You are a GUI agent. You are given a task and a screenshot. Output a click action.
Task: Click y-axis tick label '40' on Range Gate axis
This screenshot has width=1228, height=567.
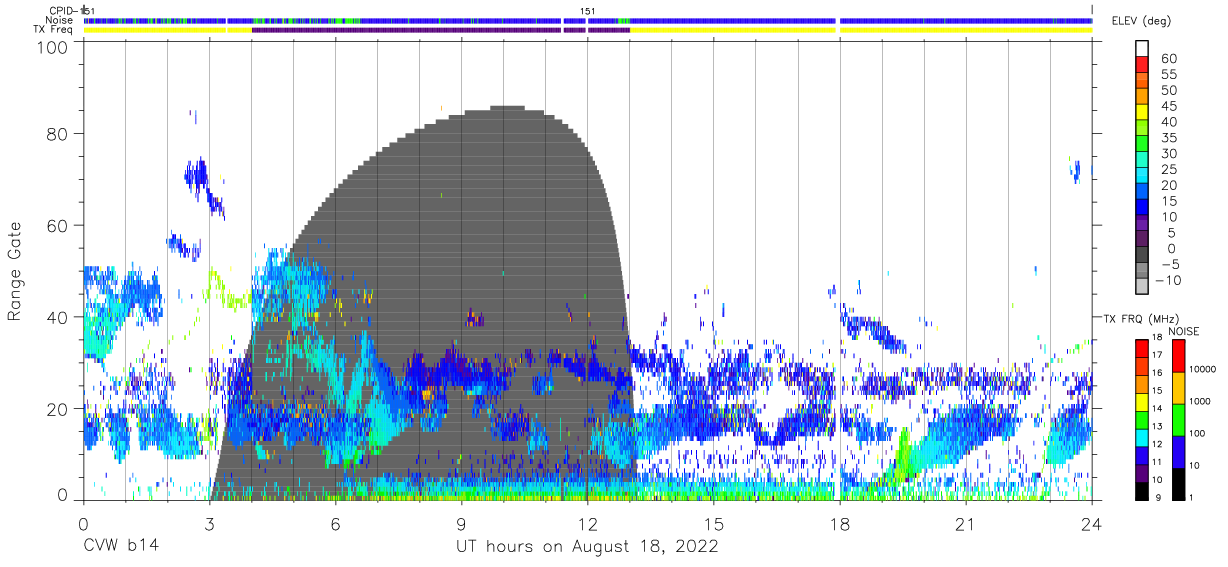(57, 317)
